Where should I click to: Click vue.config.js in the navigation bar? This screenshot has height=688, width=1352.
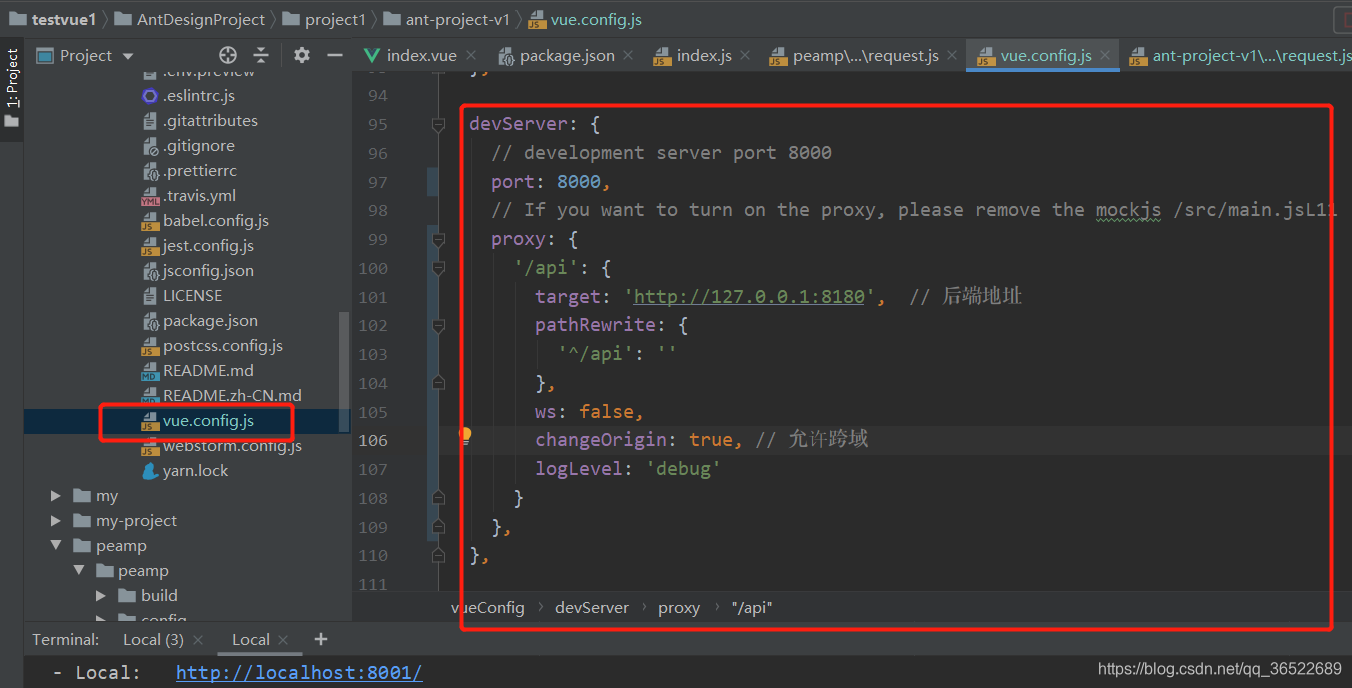coord(585,19)
